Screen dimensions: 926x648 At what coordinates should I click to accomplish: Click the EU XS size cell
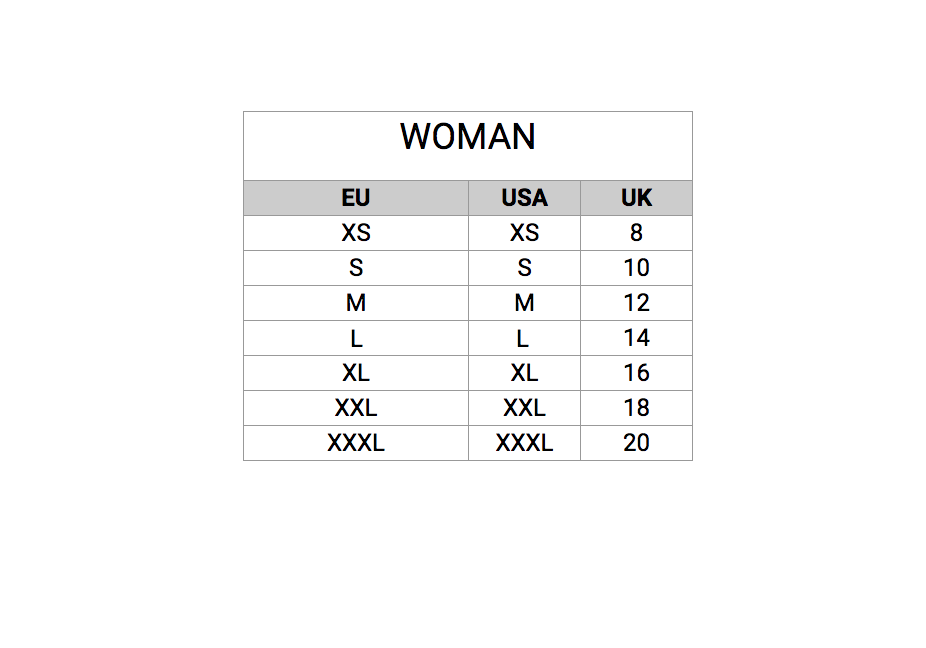coord(356,233)
